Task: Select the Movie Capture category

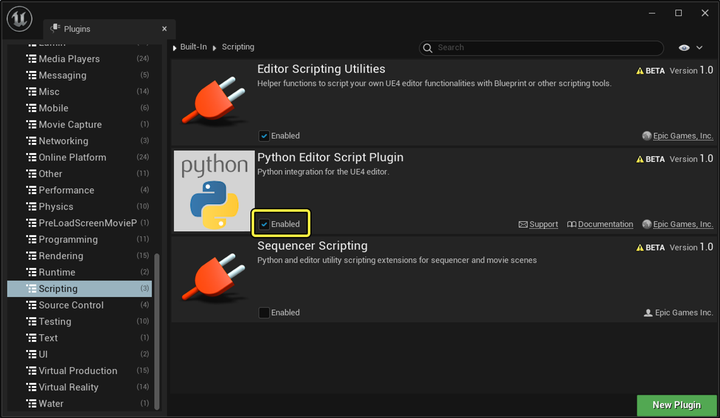Action: pyautogui.click(x=79, y=124)
